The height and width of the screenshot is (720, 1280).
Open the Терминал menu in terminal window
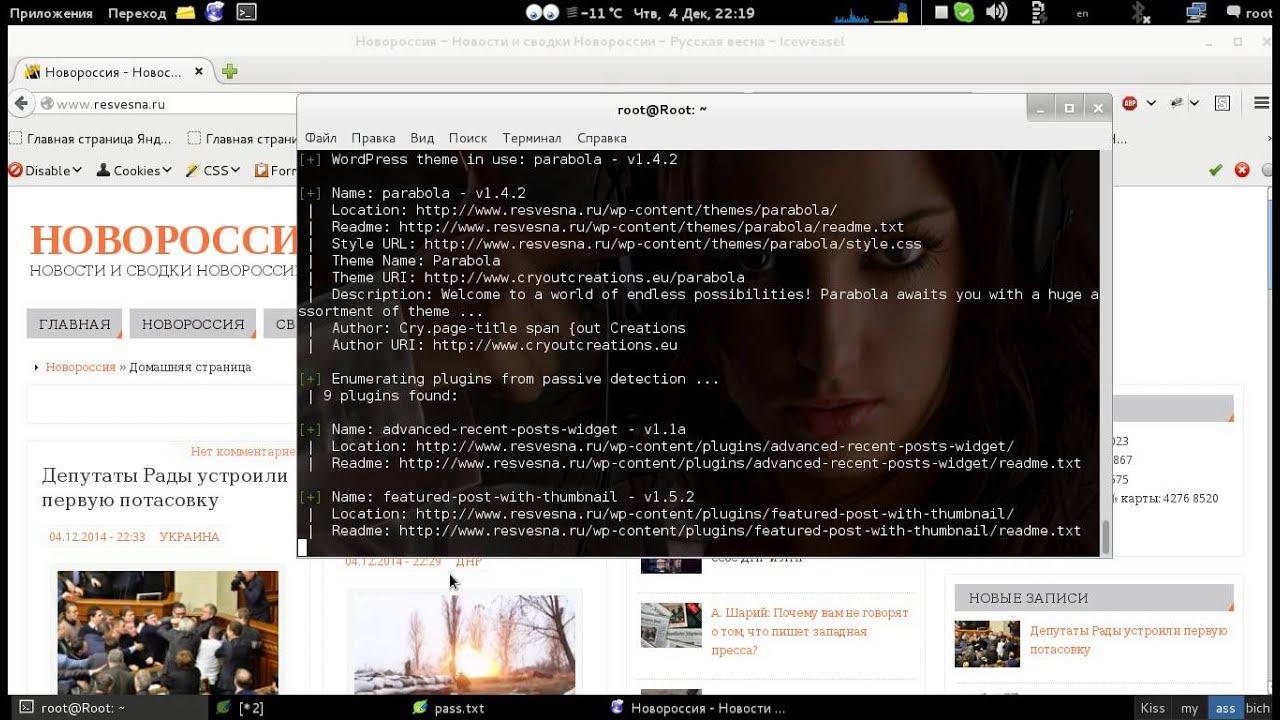pyautogui.click(x=532, y=138)
